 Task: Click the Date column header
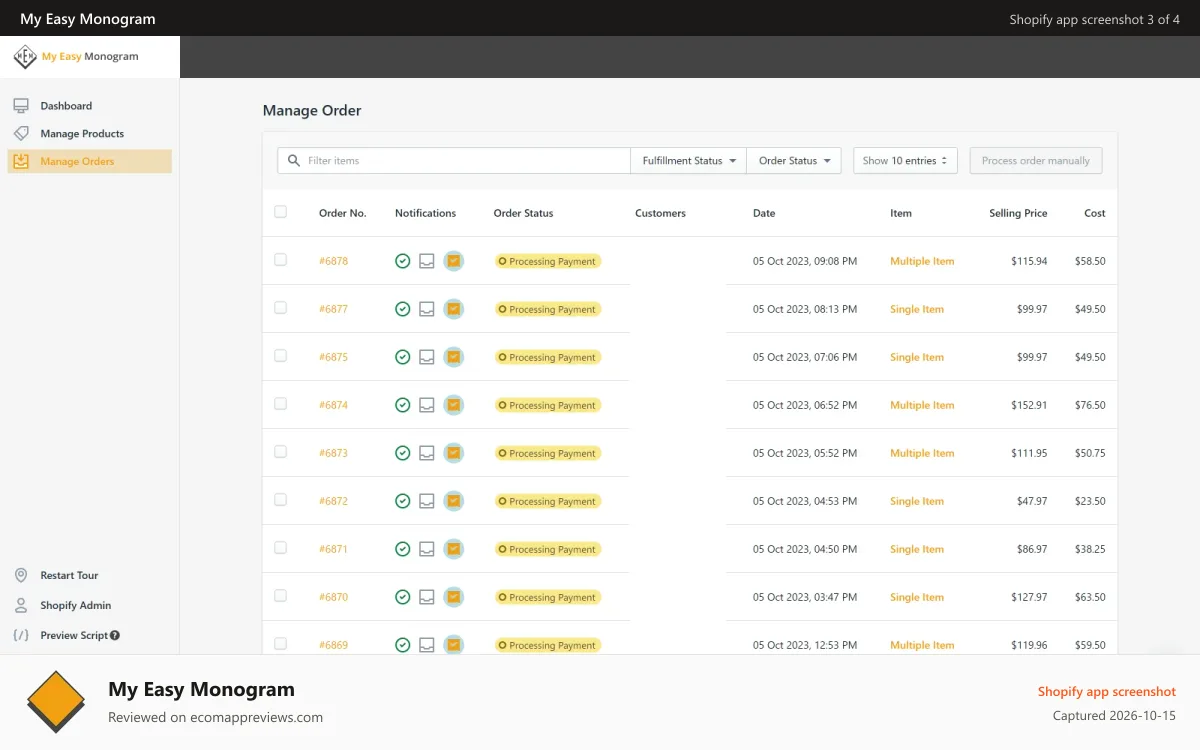pos(764,213)
